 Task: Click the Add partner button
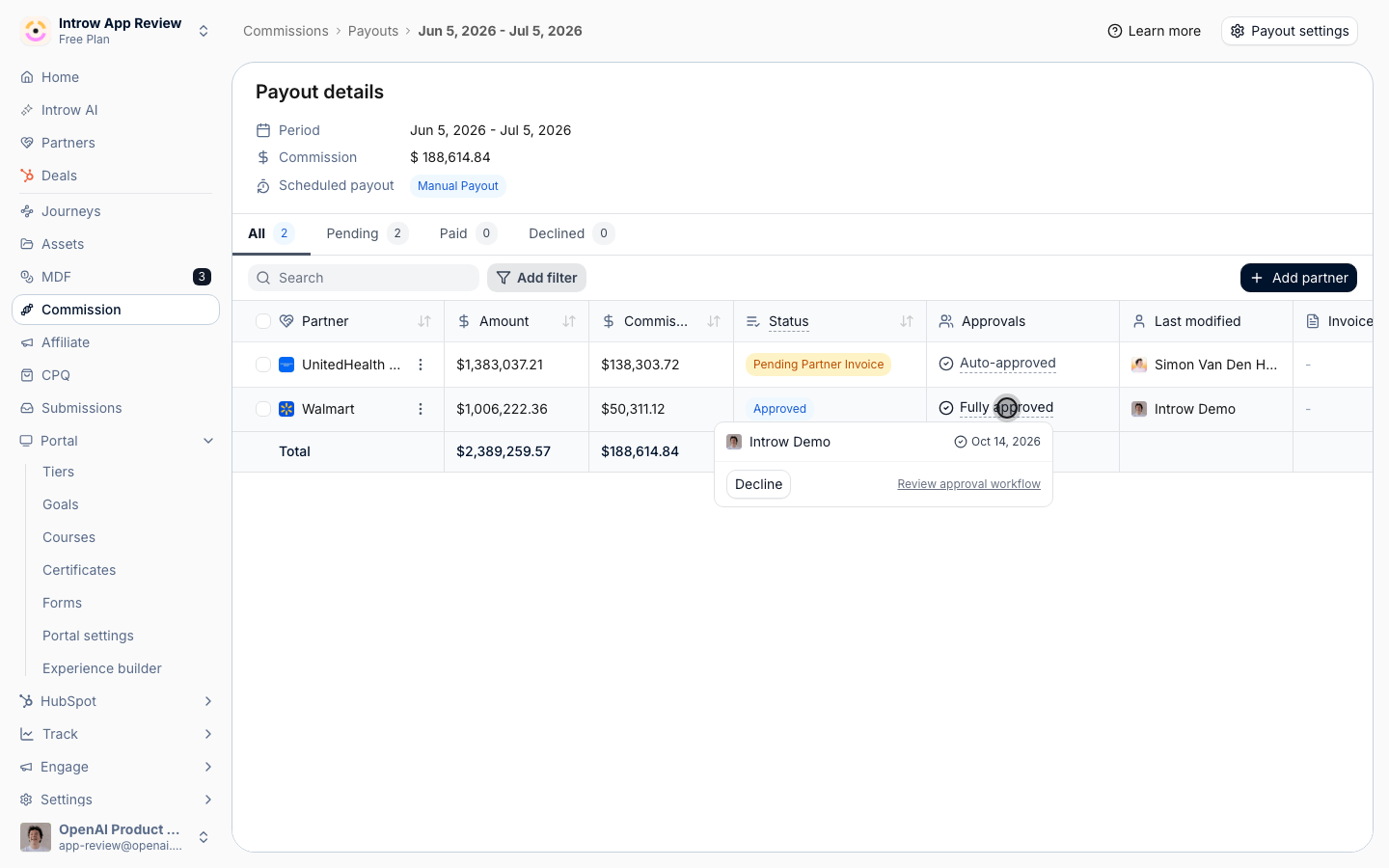tap(1298, 278)
